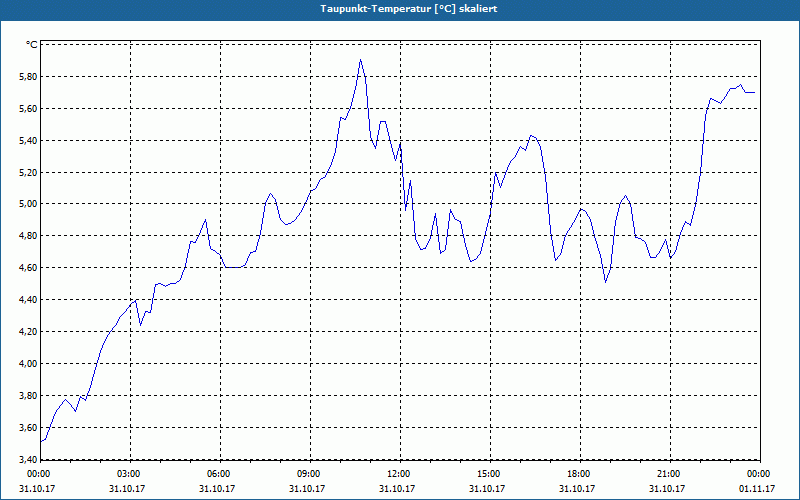Click the 06:00 time axis label
Image resolution: width=800 pixels, height=500 pixels.
tap(220, 474)
